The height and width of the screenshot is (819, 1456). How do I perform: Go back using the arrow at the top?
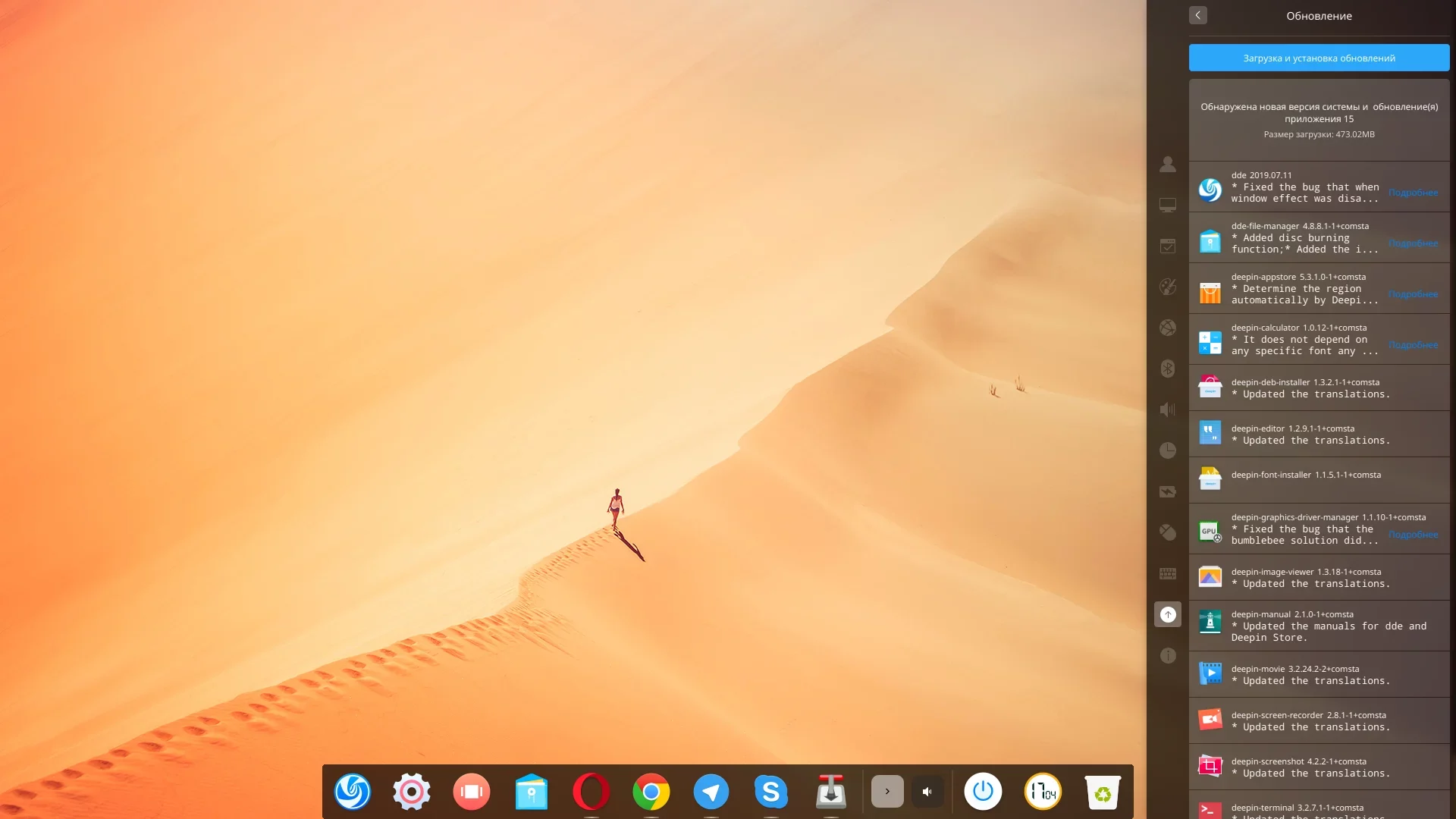1198,15
